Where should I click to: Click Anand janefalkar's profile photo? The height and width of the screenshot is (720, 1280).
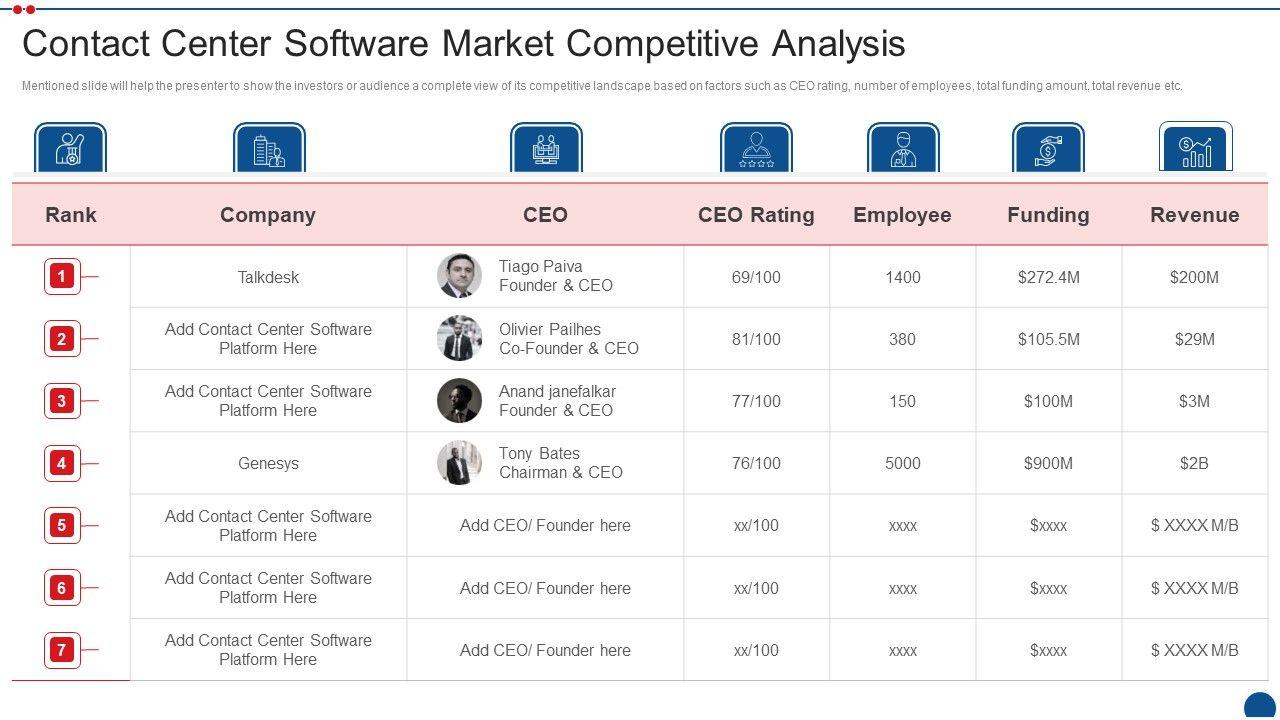tap(459, 401)
